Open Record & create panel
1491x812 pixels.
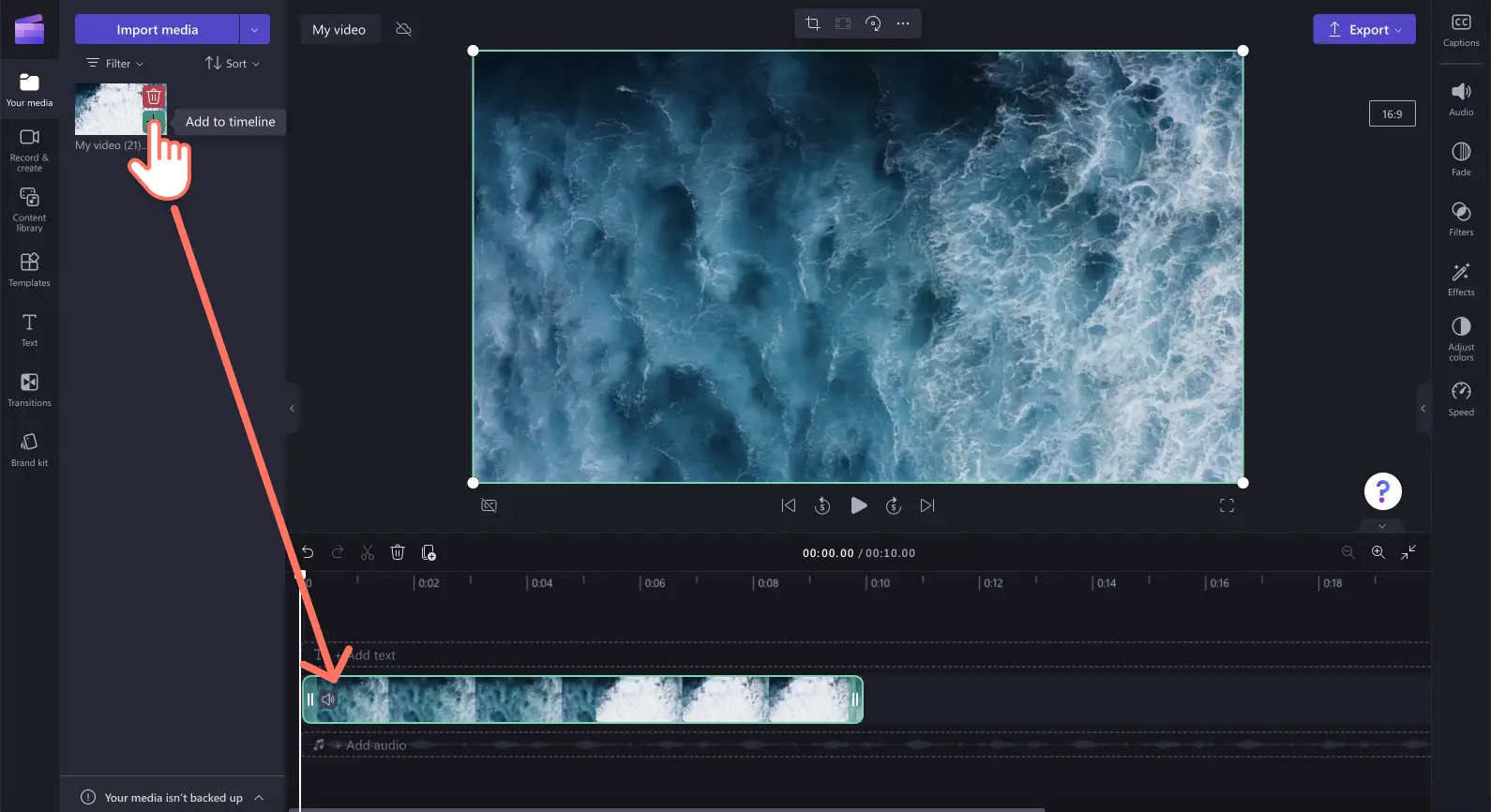point(29,149)
